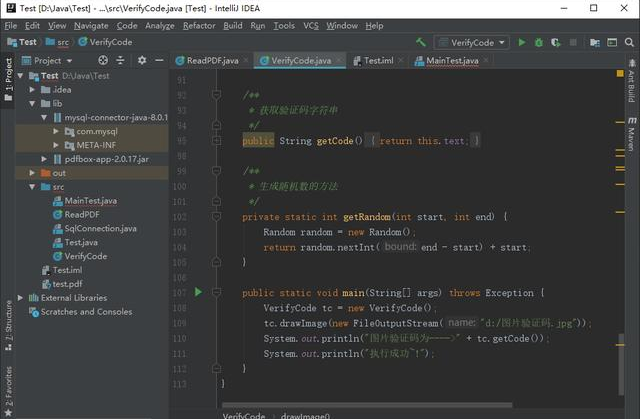The image size is (640, 419).
Task: Click the collapsed getCode method body fold
Action: click(425, 141)
